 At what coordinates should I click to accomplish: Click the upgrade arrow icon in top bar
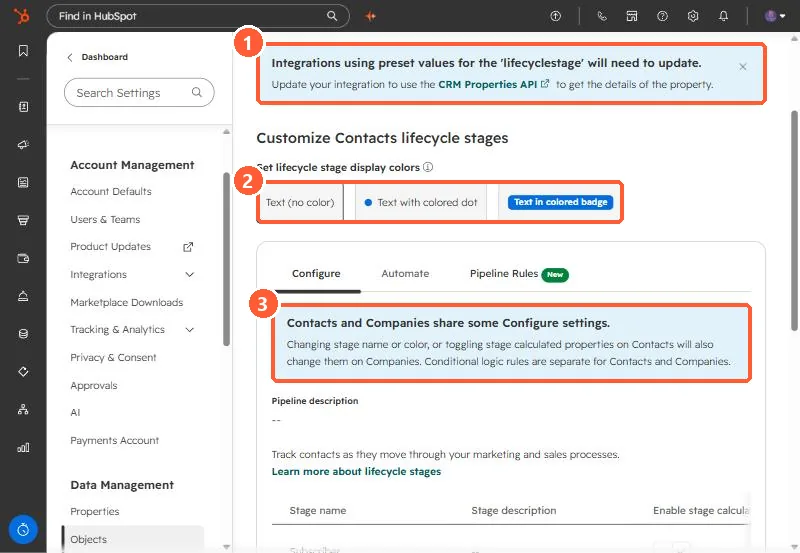(x=556, y=16)
